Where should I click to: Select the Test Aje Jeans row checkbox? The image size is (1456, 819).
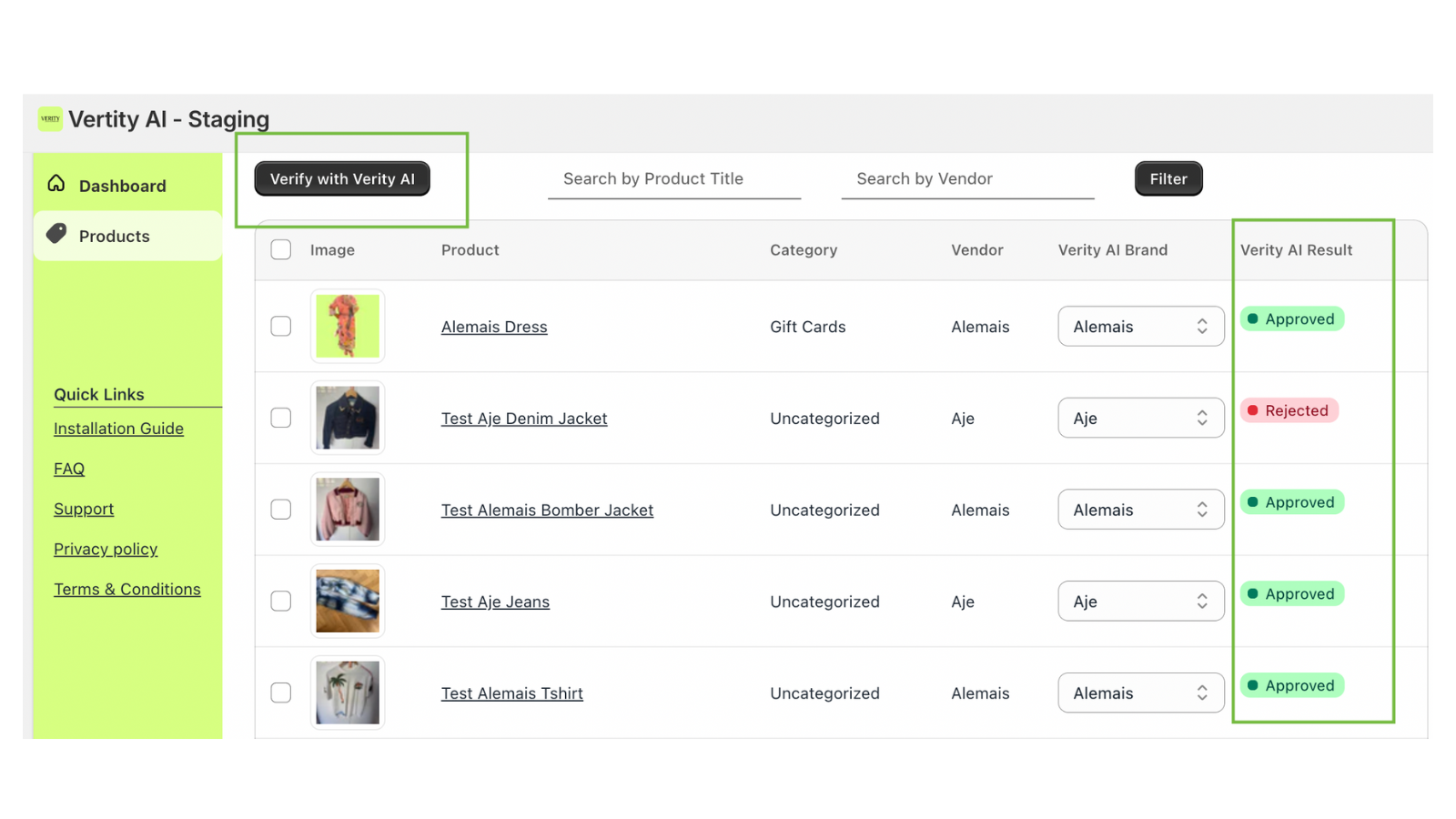coord(281,601)
